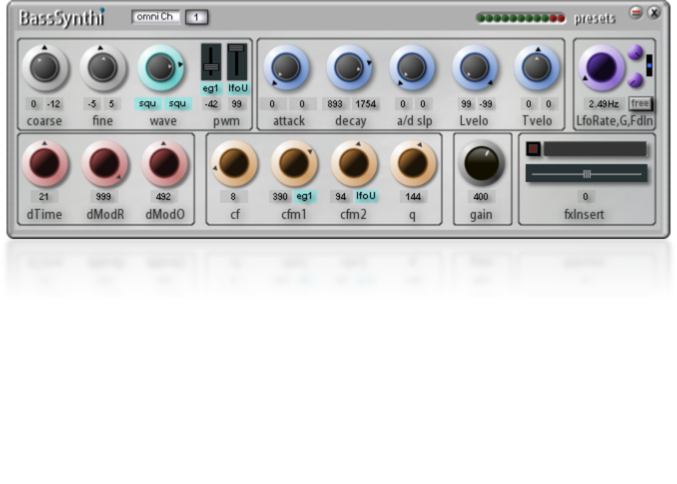Click the large purple LFO rate knob
Viewport: 677px width, 484px height.
pos(601,68)
